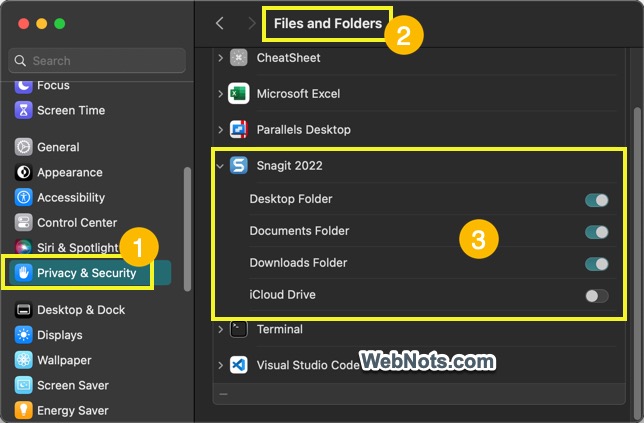Click the CheatSheet name text

tap(289, 58)
